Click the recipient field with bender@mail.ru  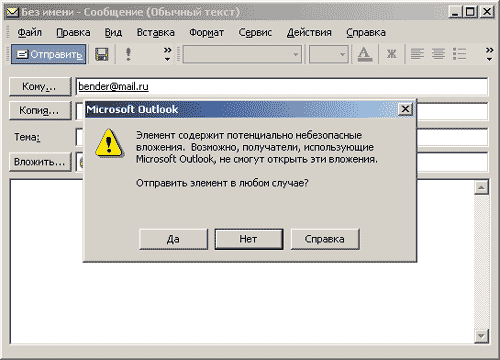(x=282, y=87)
